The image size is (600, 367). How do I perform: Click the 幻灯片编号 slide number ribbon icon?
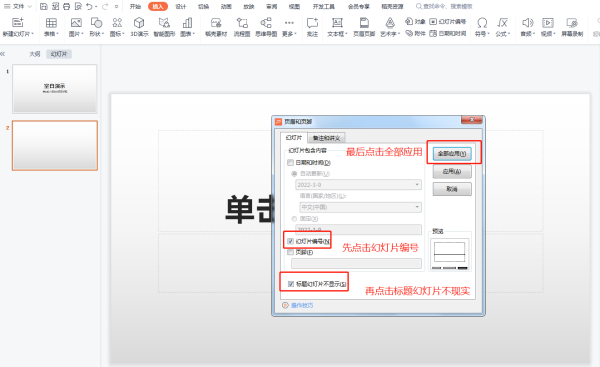[433, 21]
